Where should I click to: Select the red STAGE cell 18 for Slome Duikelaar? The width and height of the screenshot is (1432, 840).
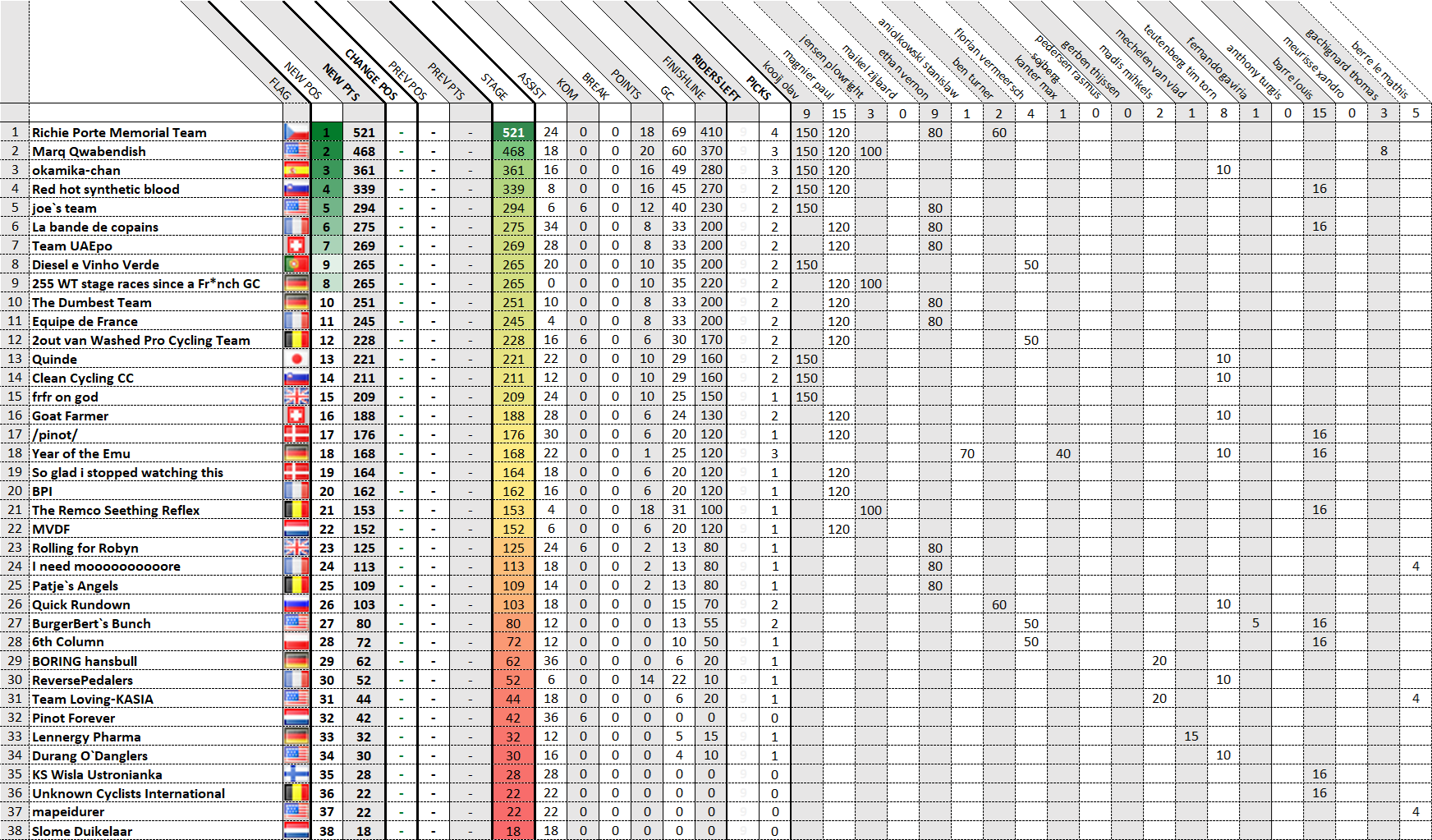(x=513, y=831)
